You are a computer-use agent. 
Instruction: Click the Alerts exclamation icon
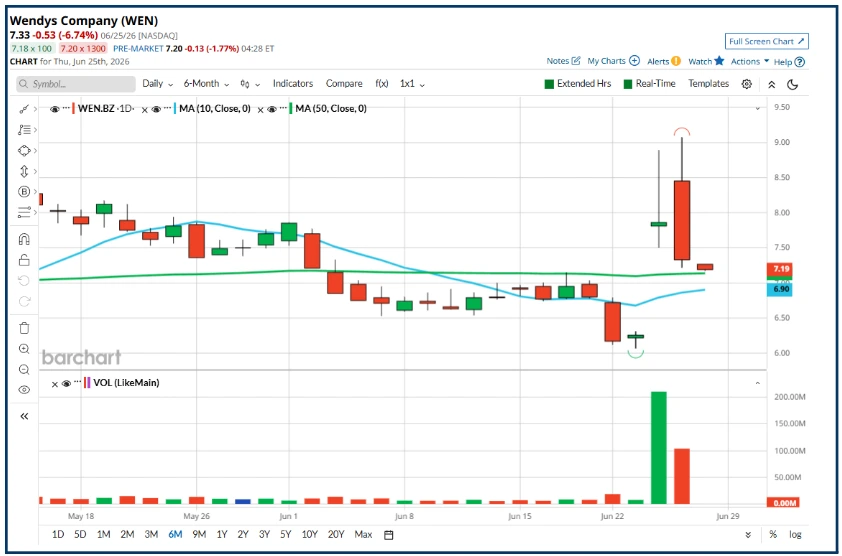pos(676,61)
